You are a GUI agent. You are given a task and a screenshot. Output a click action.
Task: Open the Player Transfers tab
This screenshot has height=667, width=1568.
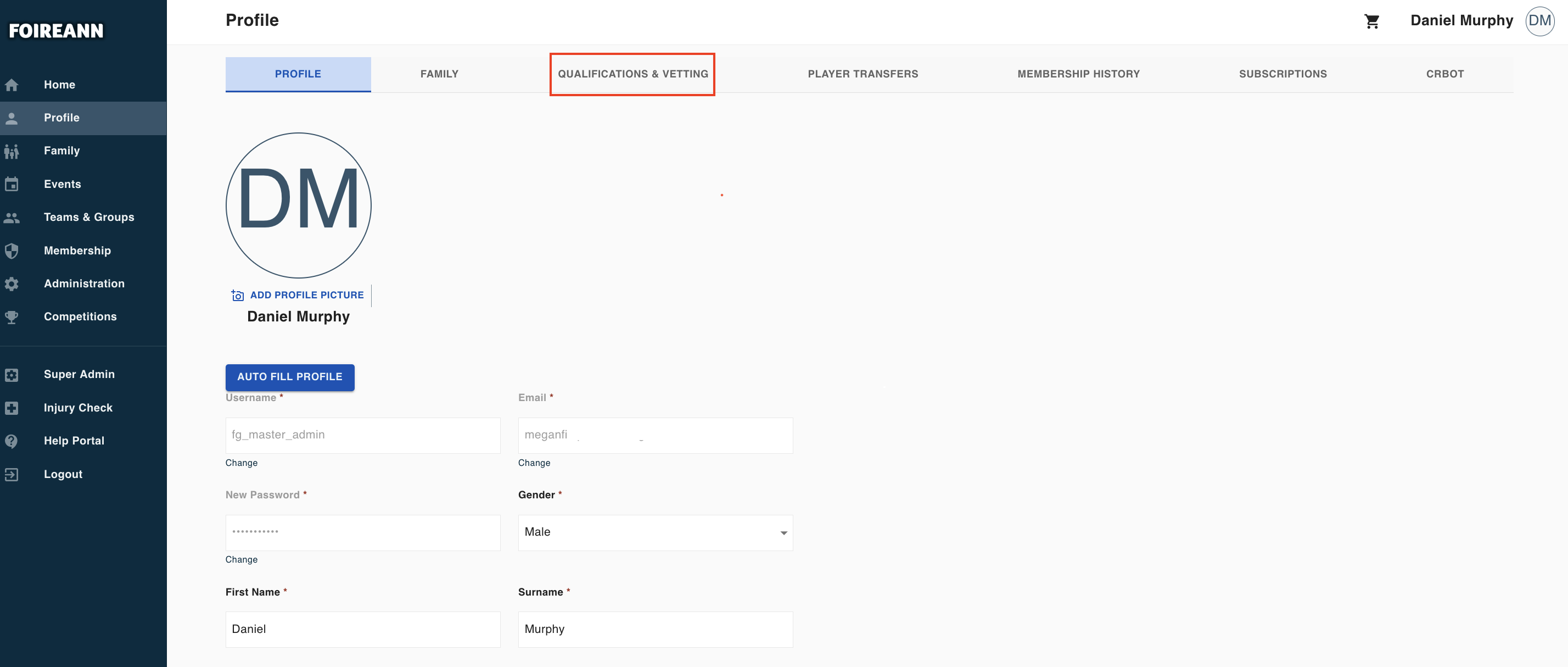click(863, 74)
